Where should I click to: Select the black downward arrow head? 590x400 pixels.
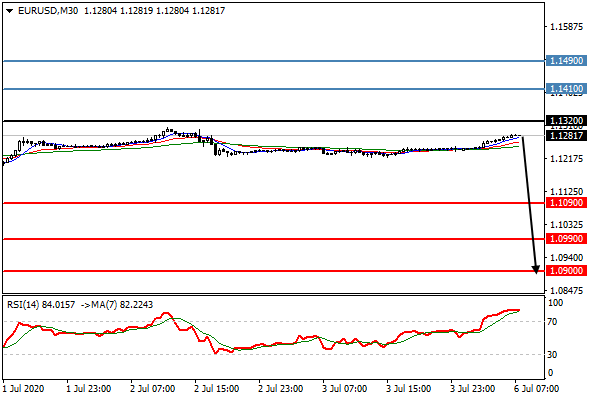coord(536,269)
